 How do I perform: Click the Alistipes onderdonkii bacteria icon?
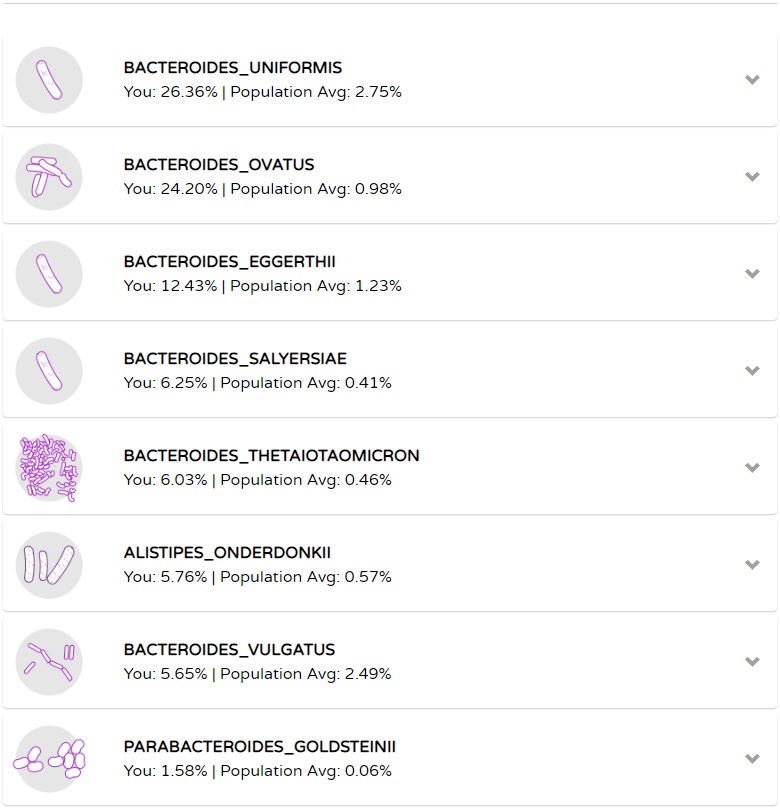point(49,565)
